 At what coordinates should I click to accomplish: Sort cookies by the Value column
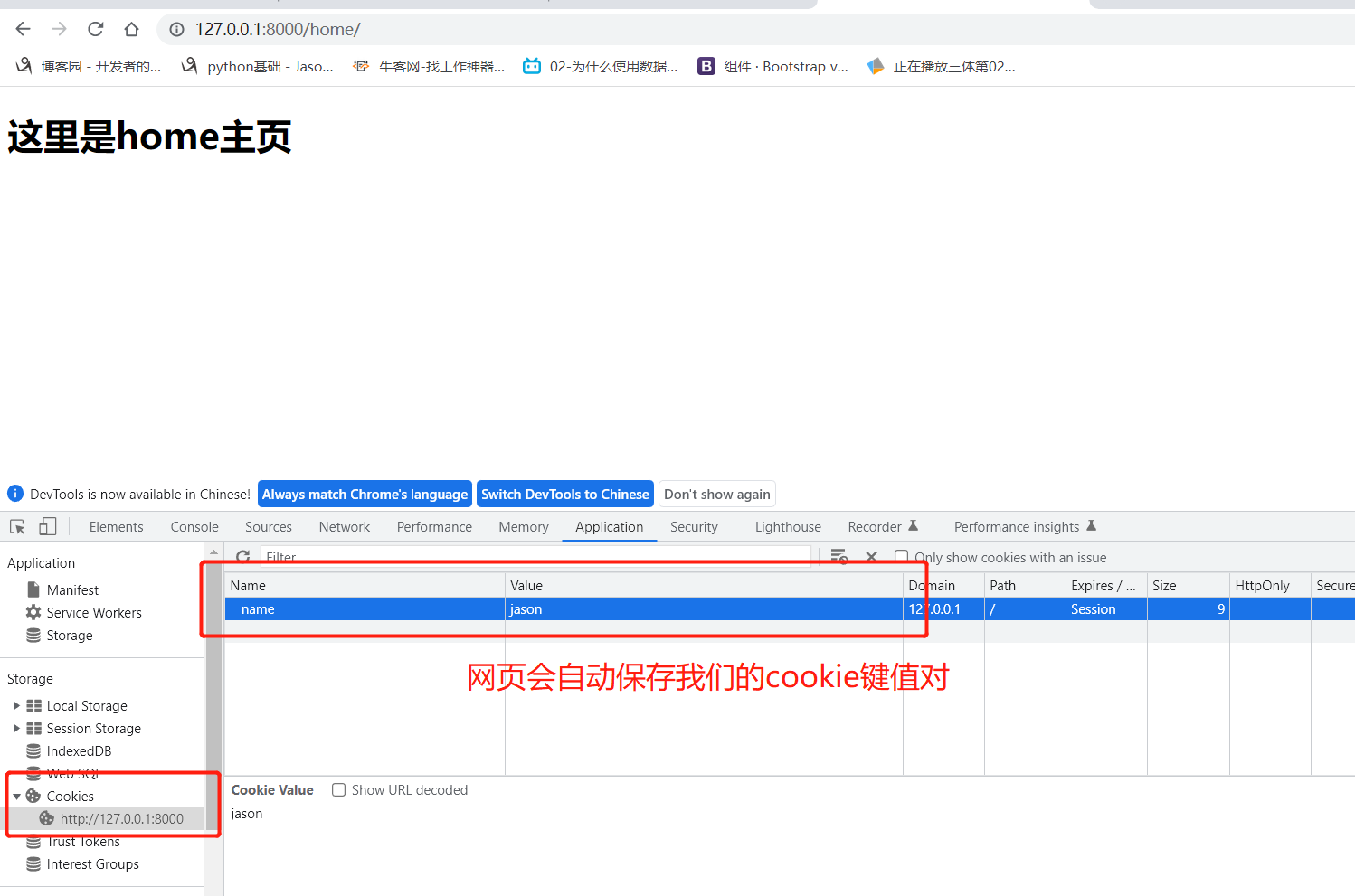click(x=704, y=585)
